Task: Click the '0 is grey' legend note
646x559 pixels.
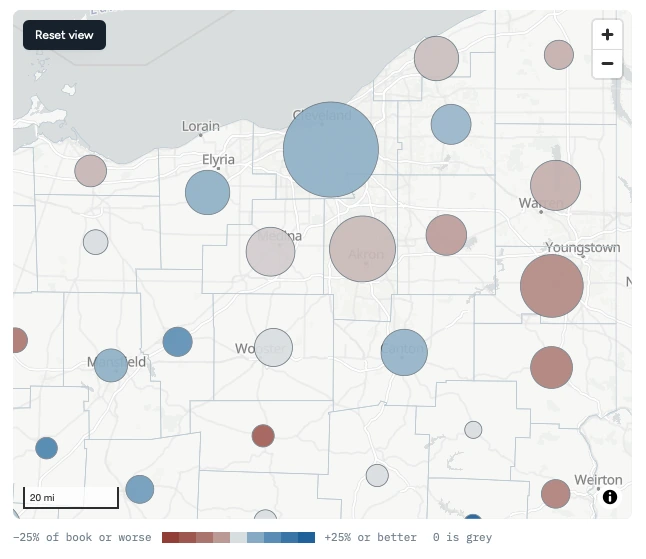Action: (x=462, y=537)
